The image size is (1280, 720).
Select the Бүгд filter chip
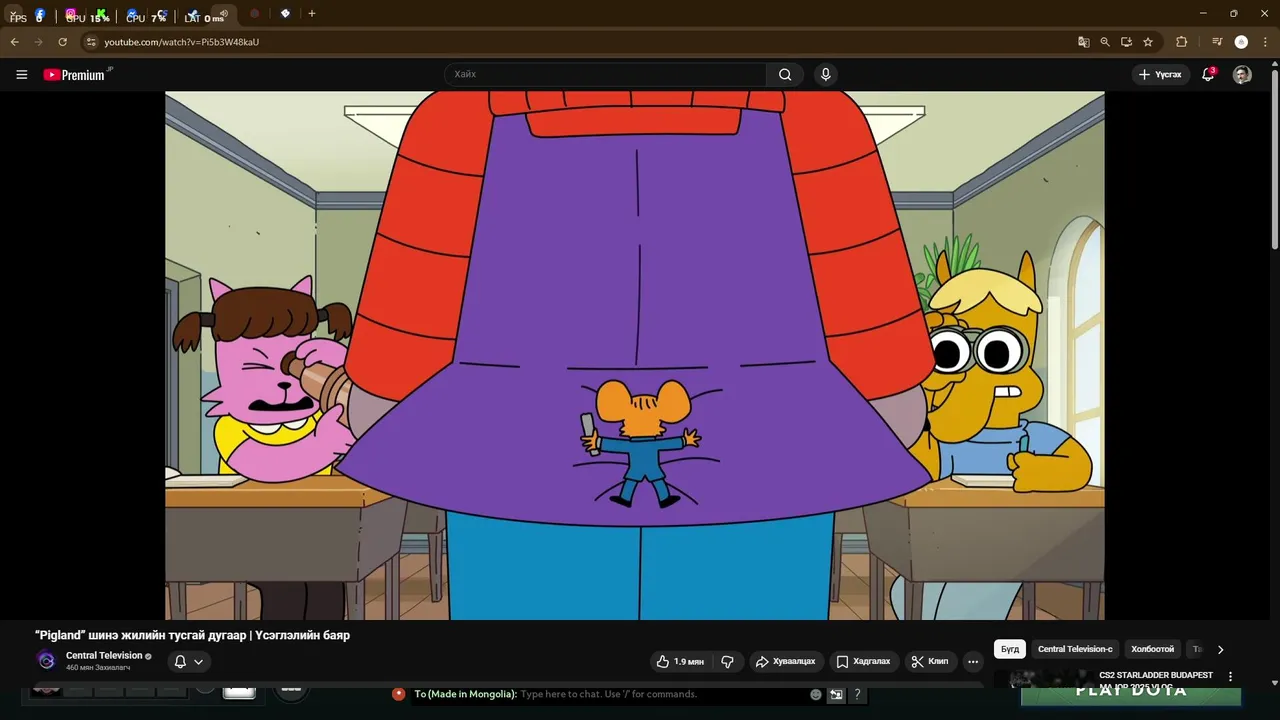tap(1010, 649)
